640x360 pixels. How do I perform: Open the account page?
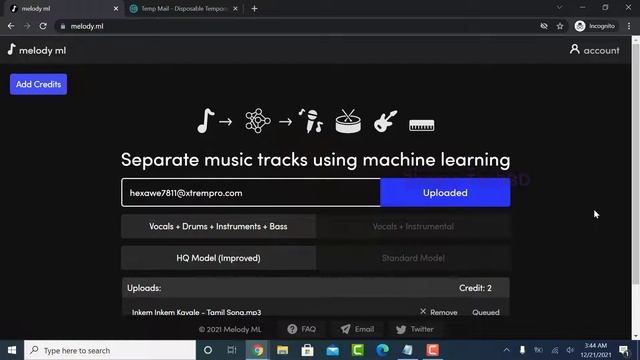(x=595, y=50)
